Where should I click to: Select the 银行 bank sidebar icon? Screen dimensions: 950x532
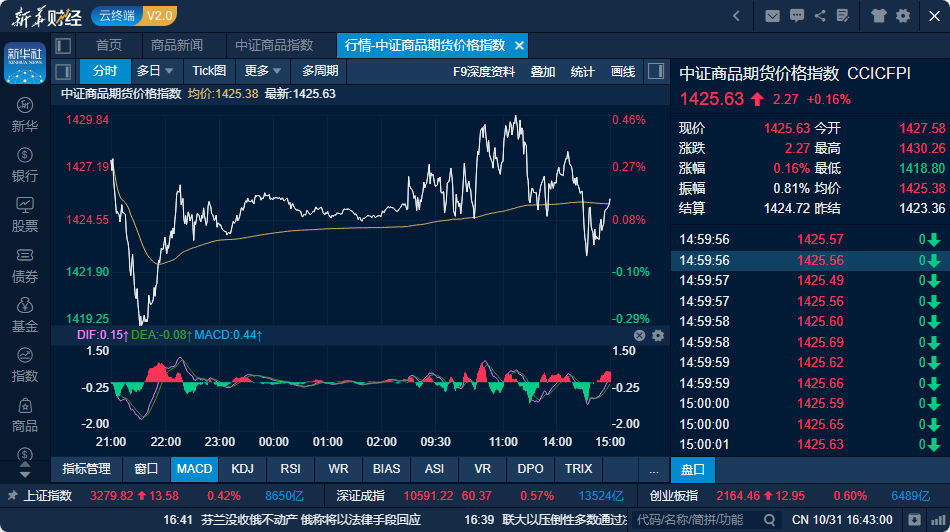click(x=25, y=164)
